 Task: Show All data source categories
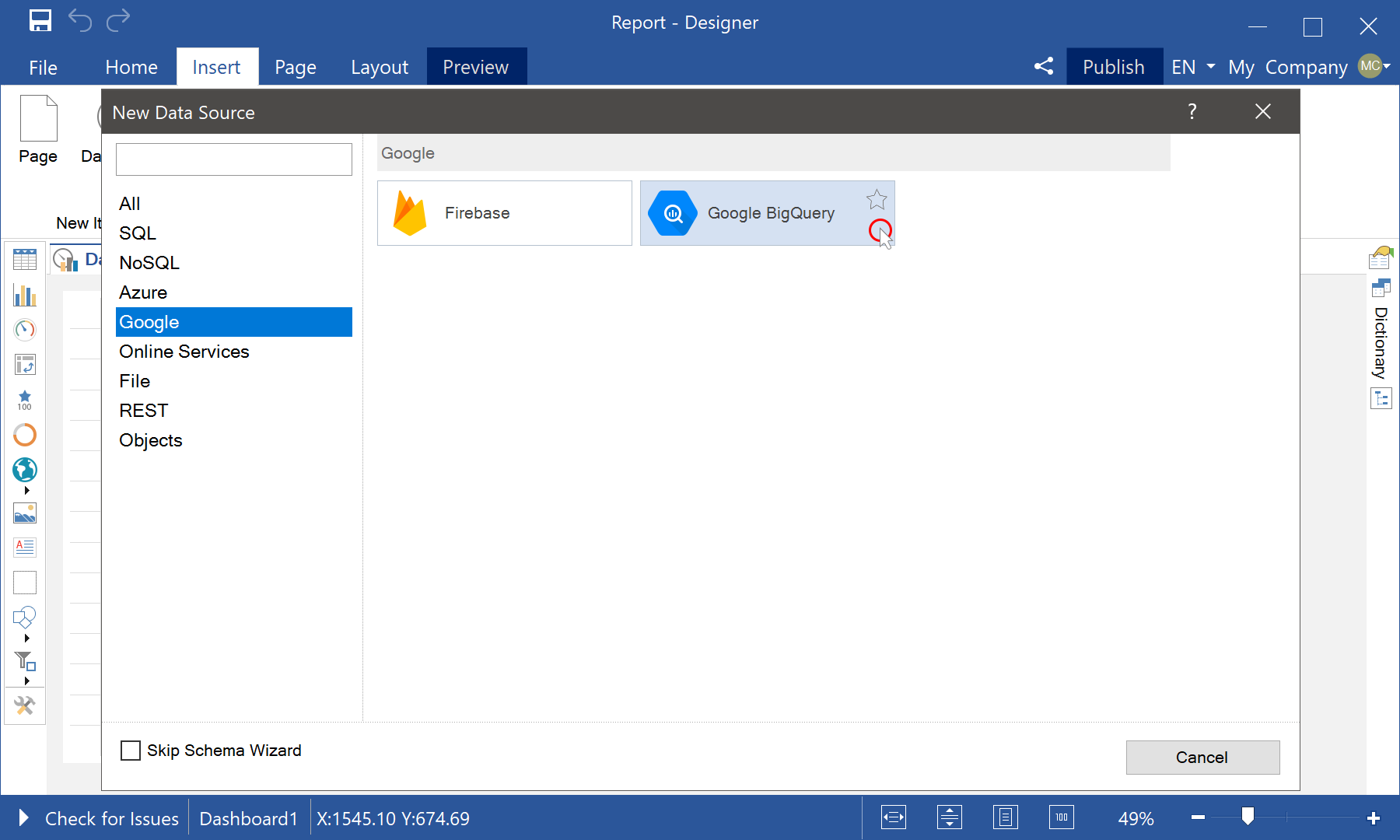point(234,204)
